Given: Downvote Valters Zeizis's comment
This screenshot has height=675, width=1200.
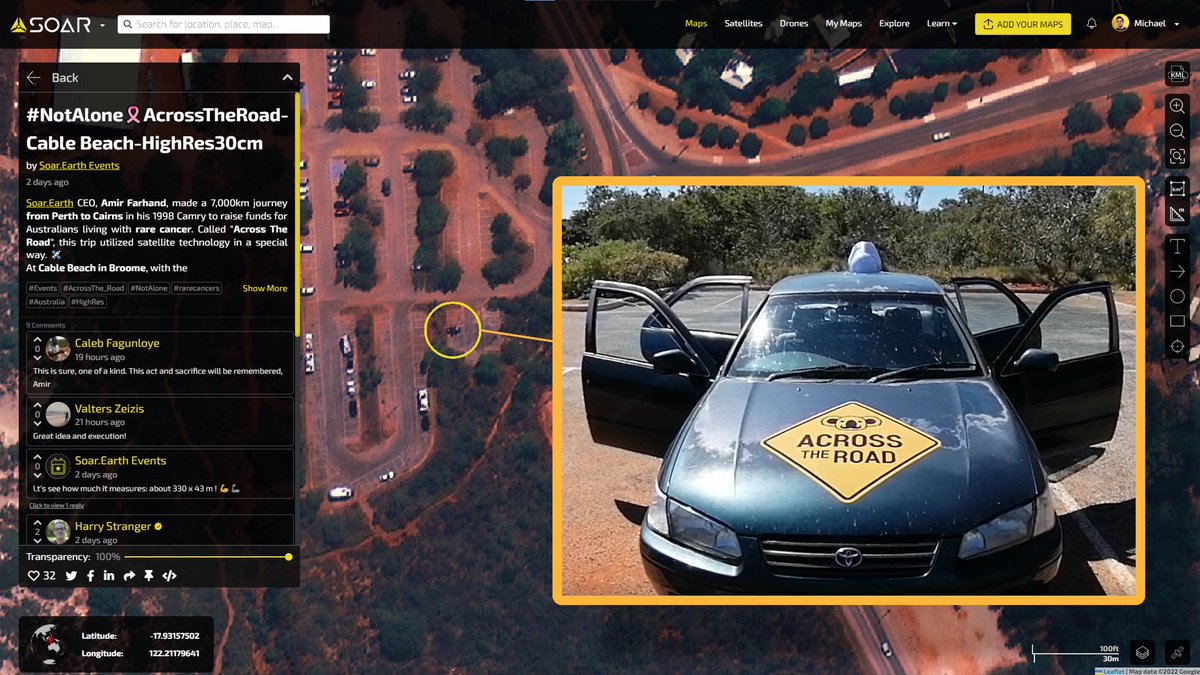Looking at the screenshot, I should click(37, 422).
